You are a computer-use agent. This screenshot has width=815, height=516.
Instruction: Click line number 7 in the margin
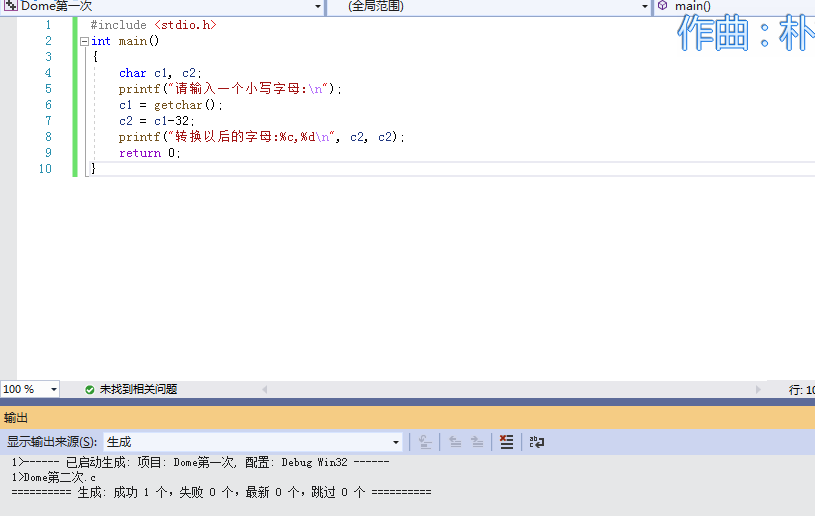[x=48, y=121]
